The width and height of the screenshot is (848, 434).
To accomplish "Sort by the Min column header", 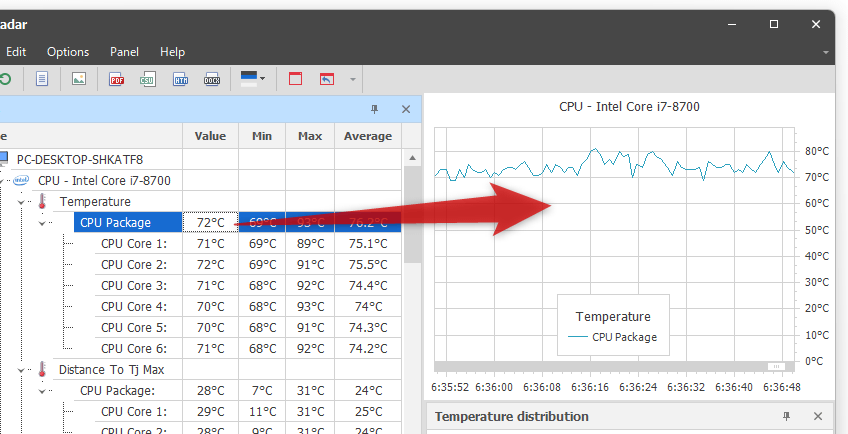I will (x=262, y=136).
